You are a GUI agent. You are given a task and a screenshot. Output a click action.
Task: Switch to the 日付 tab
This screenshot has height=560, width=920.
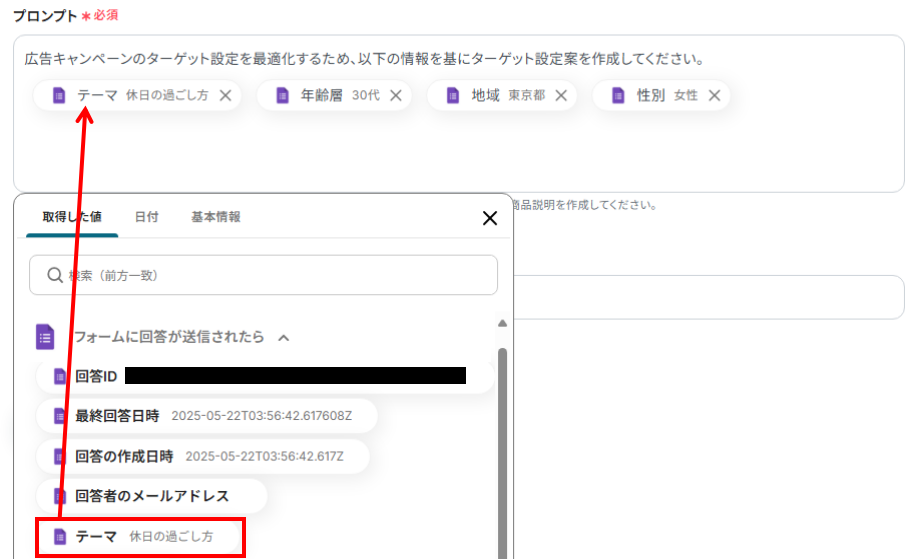pyautogui.click(x=147, y=217)
